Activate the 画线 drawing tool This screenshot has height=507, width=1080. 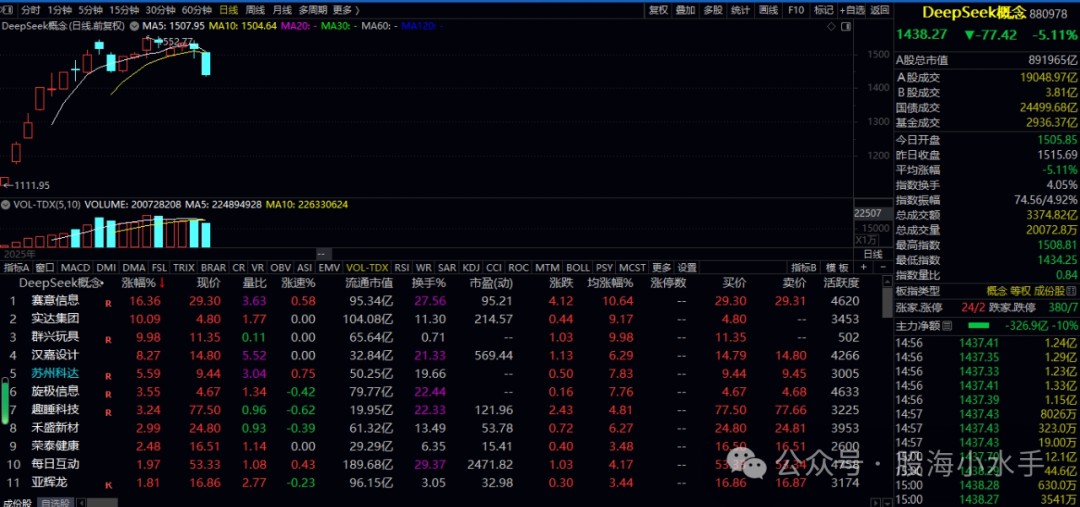pyautogui.click(x=768, y=10)
